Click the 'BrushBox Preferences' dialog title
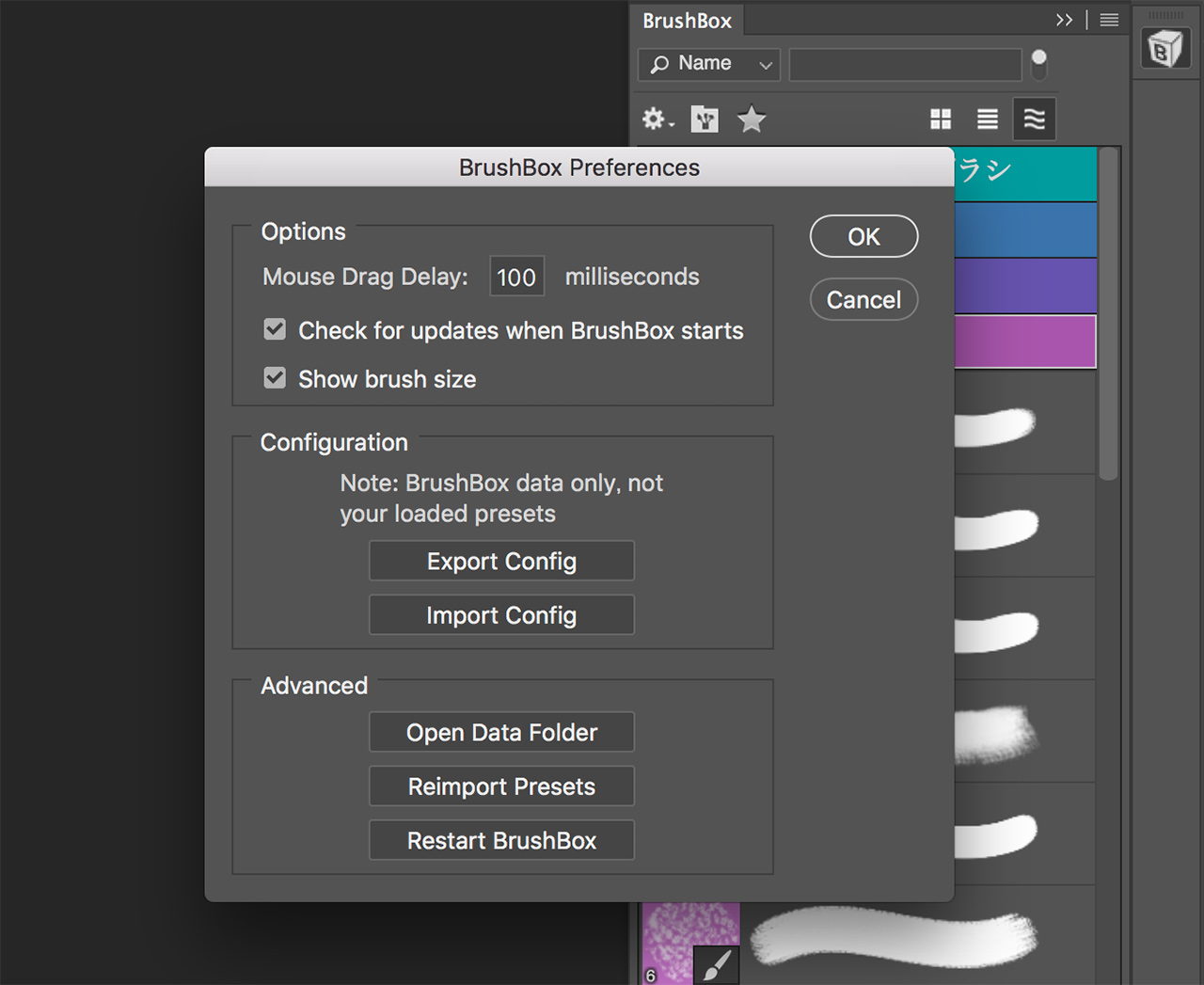Screen dimensions: 1204x985 coord(579,167)
